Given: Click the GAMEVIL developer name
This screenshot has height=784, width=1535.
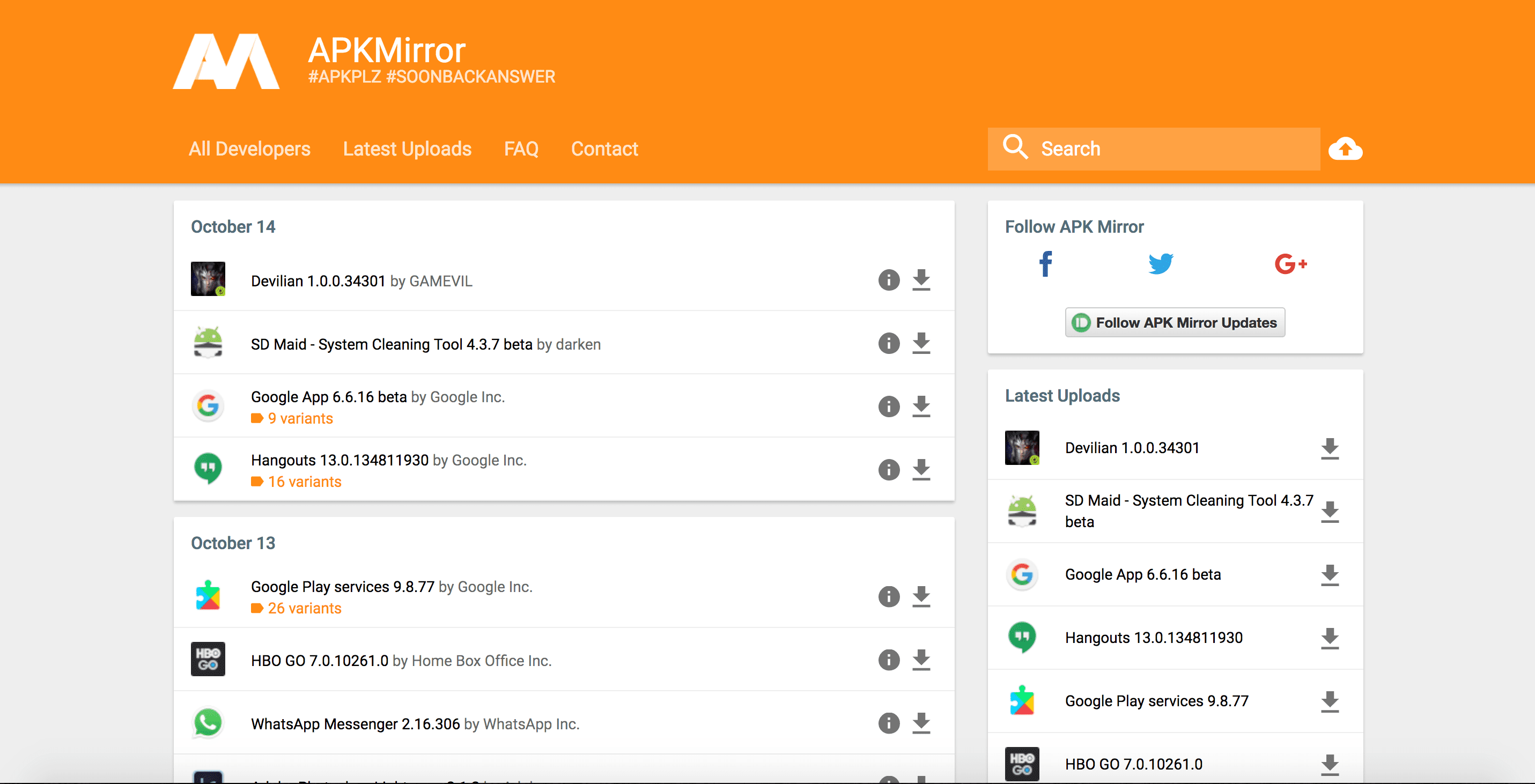Looking at the screenshot, I should point(441,281).
